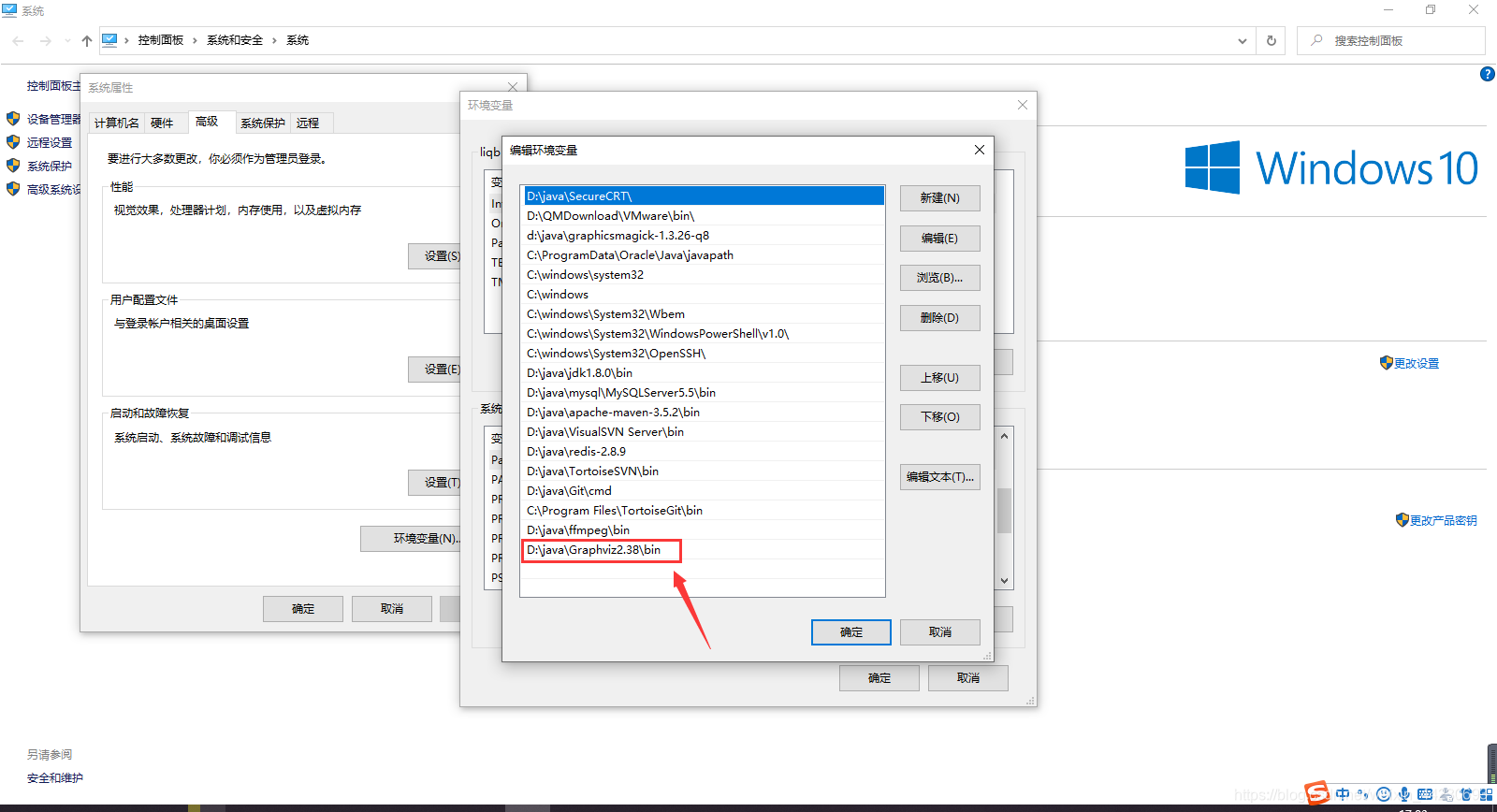Viewport: 1497px width, 812px height.
Task: Open address bar history dropdown arrow
Action: pyautogui.click(x=1243, y=41)
